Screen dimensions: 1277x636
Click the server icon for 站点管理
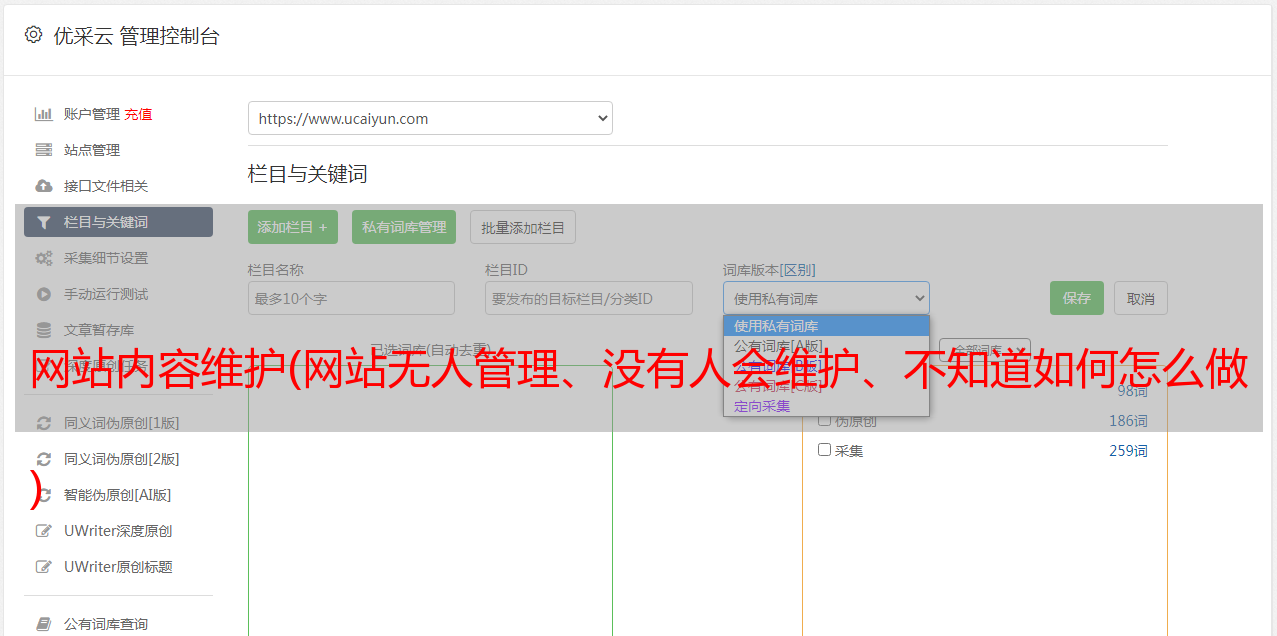(44, 150)
